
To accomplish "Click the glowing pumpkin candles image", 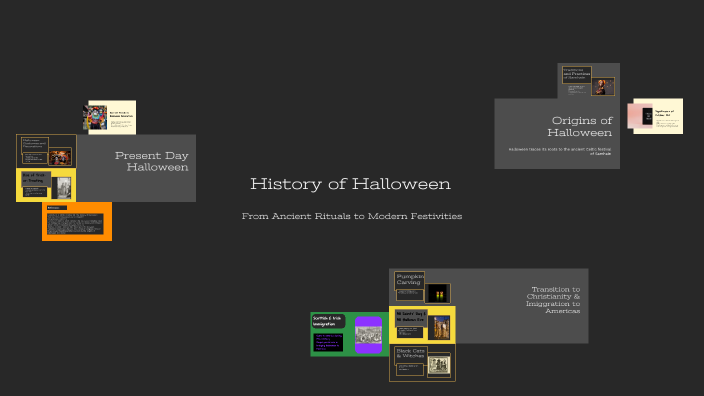I will pyautogui.click(x=438, y=294).
